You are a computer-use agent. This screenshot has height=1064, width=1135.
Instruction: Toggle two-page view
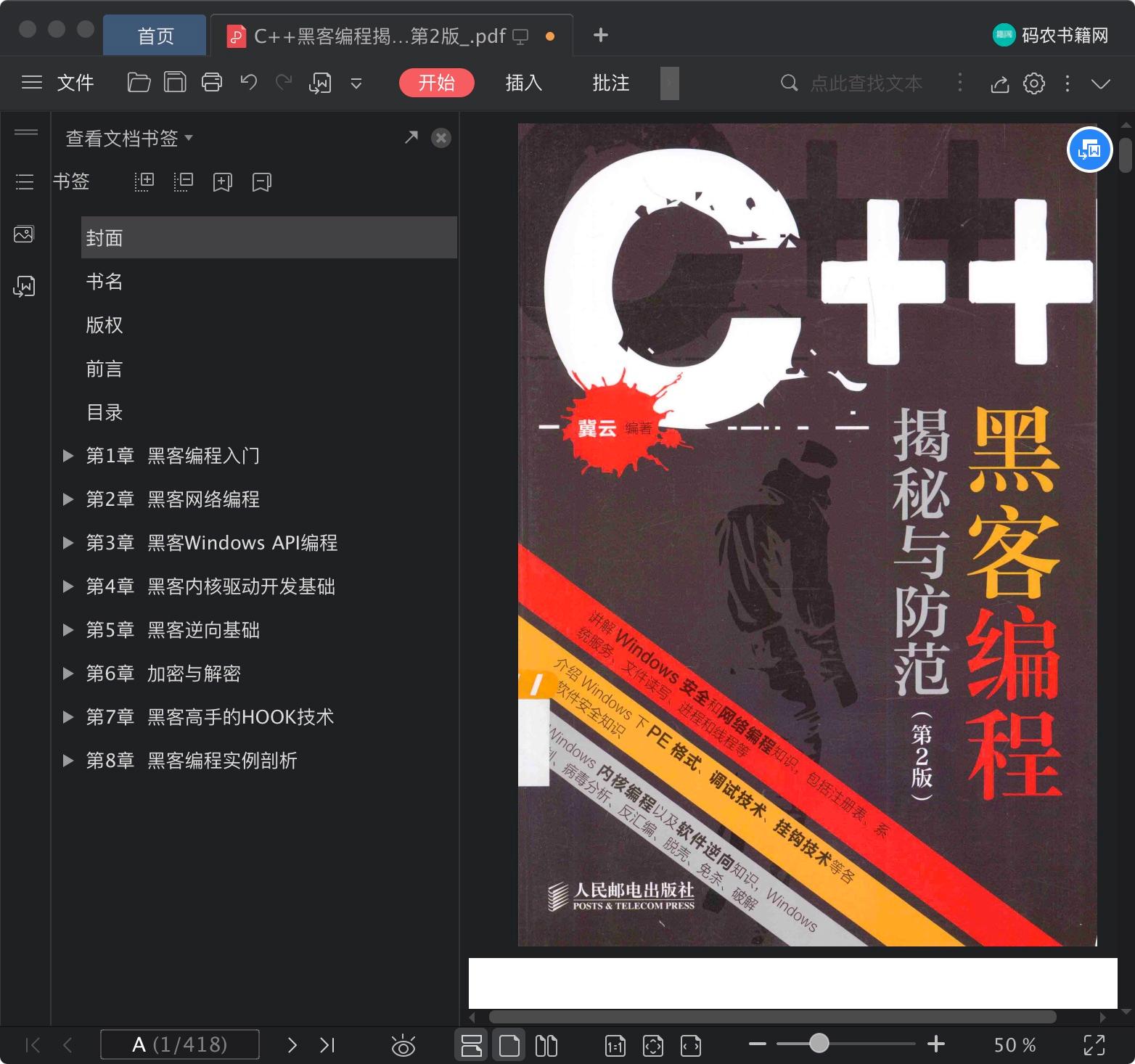[546, 1046]
